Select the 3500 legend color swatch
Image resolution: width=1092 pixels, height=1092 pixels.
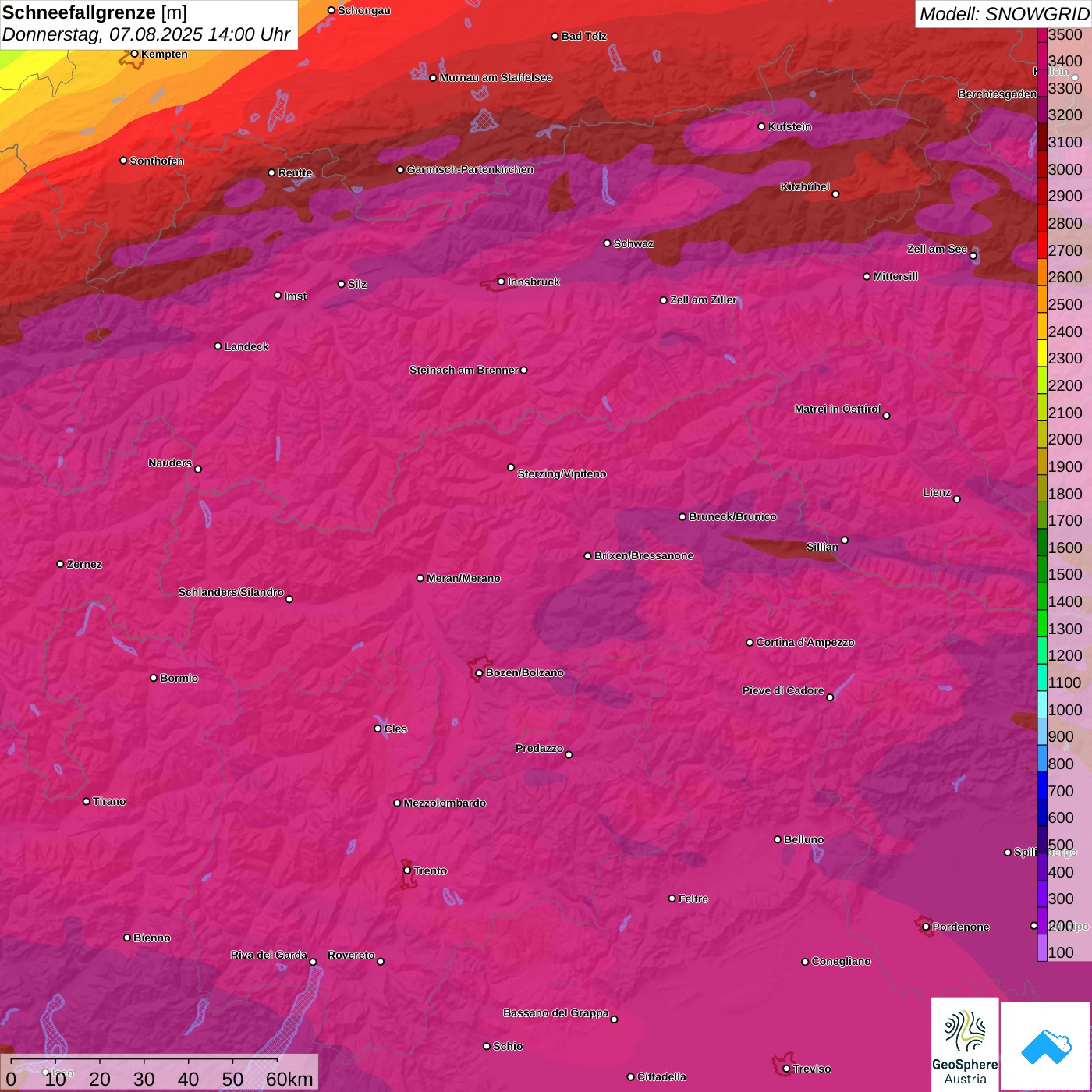1041,34
